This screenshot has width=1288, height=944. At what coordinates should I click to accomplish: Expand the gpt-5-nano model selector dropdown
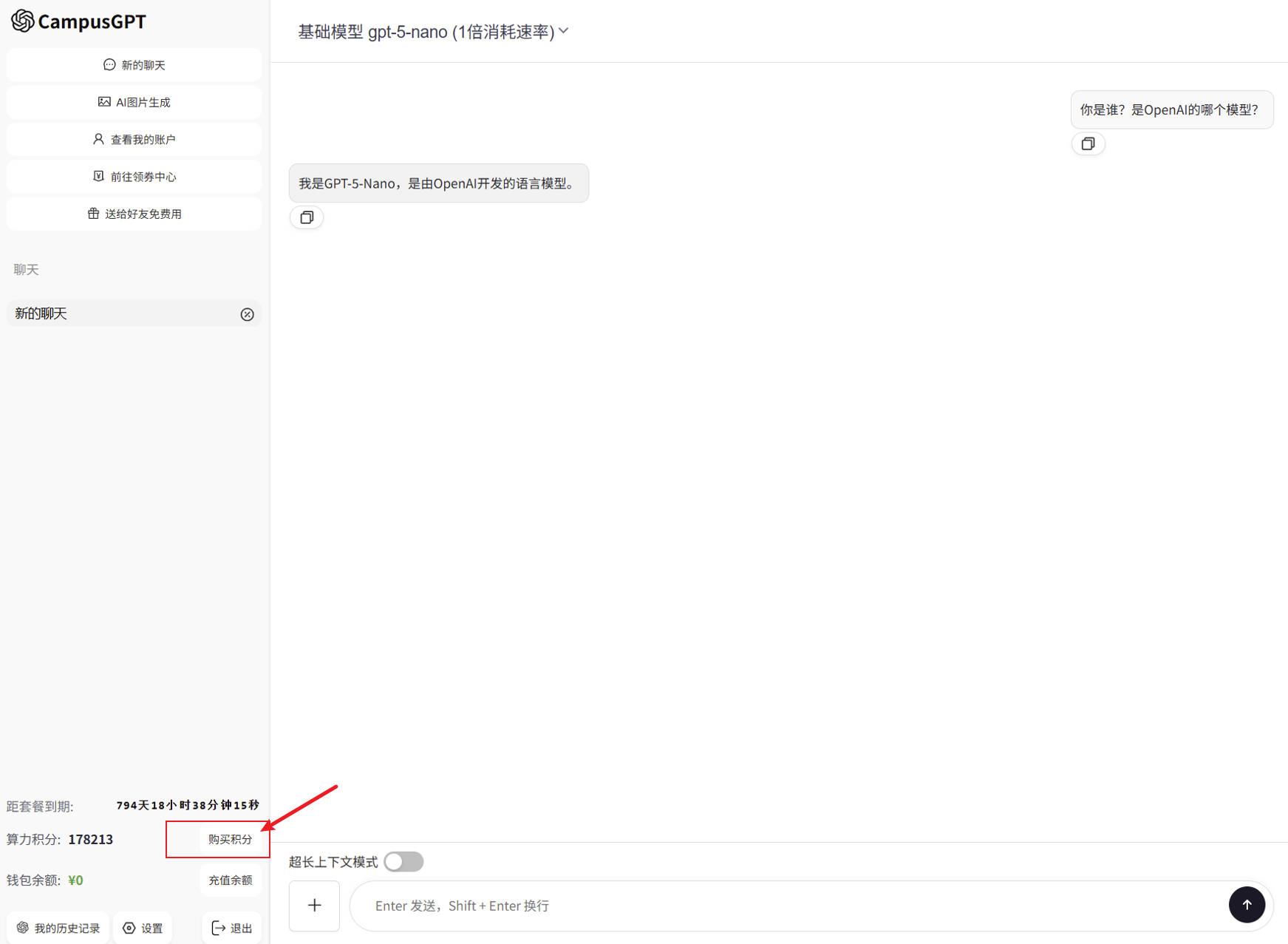(x=426, y=32)
